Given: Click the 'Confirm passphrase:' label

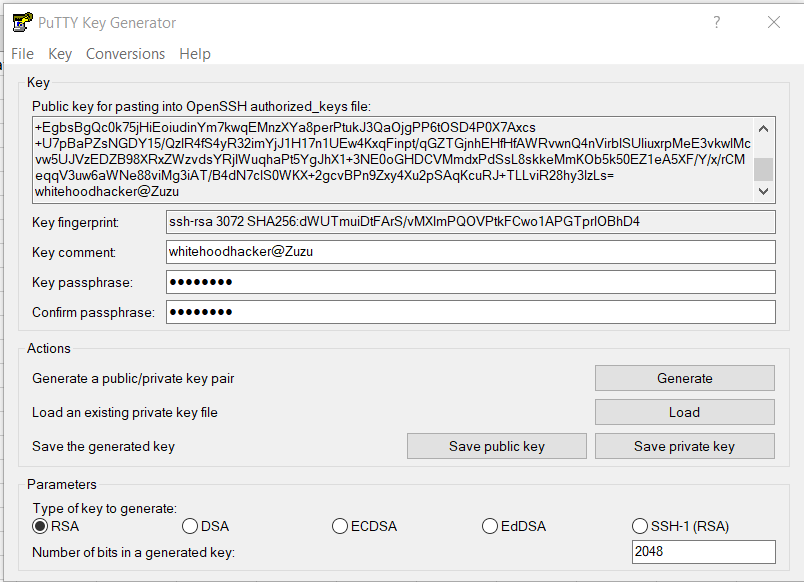Looking at the screenshot, I should pyautogui.click(x=93, y=312).
